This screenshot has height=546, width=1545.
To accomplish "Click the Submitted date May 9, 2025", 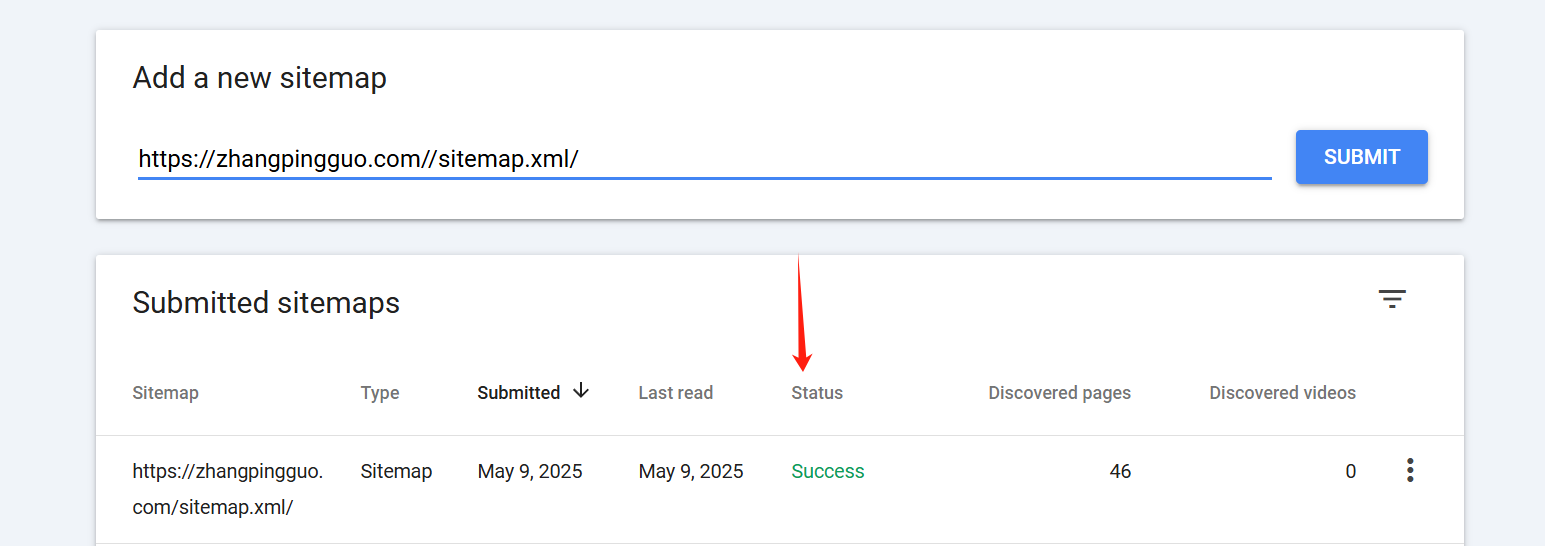I will click(530, 471).
